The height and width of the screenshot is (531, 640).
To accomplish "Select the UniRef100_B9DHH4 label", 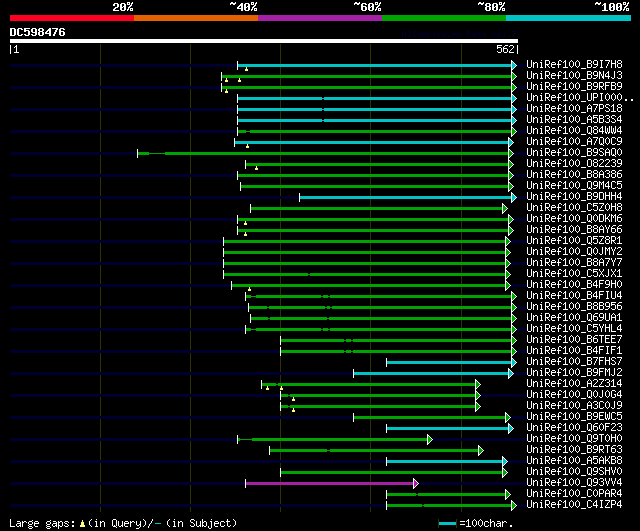I will [574, 196].
